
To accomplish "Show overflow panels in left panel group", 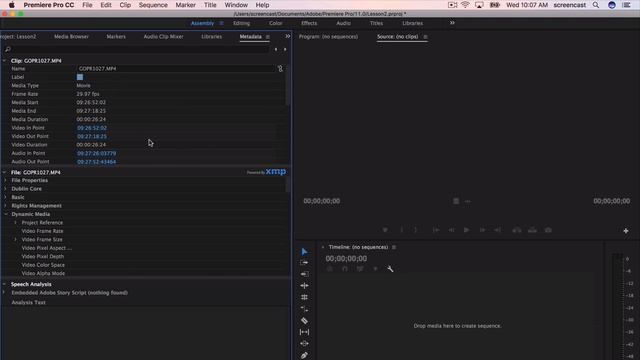I will tap(288, 36).
